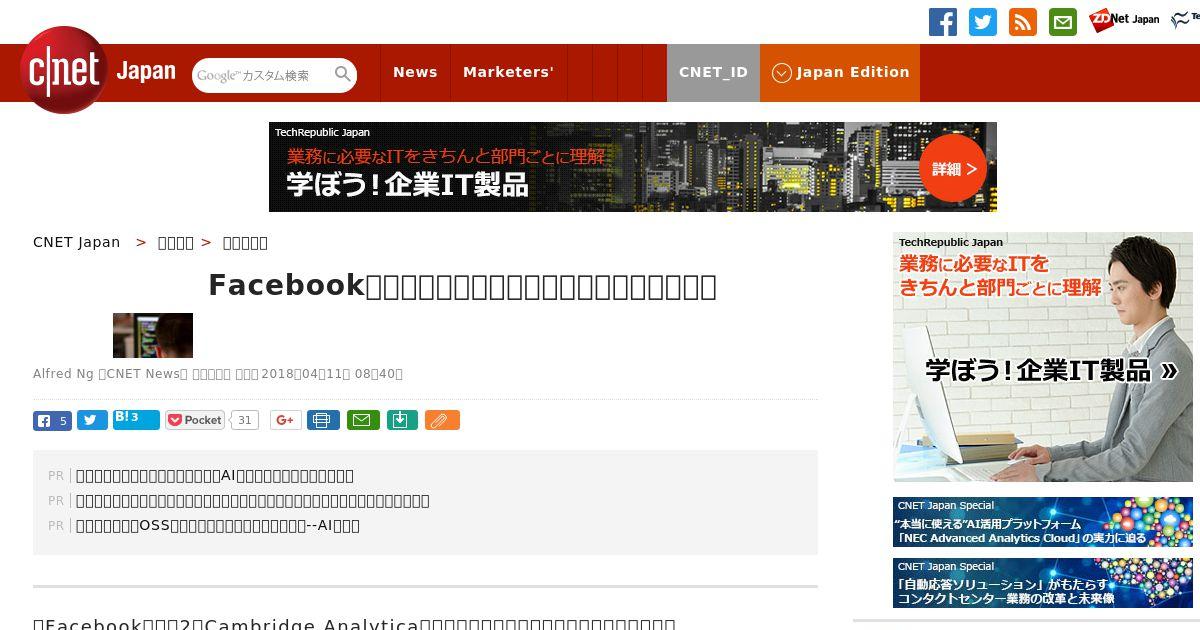This screenshot has height=630, width=1200.
Task: Open the TechRepublic sidebar ad with a man
Action: point(1043,357)
